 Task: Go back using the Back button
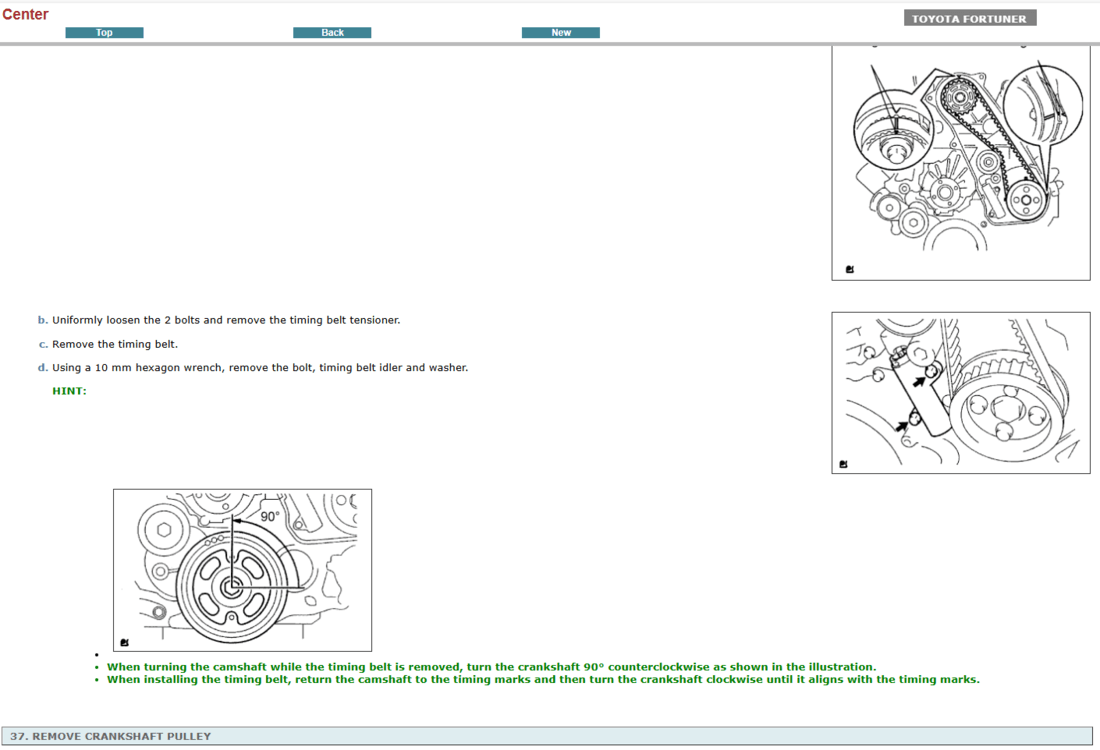(x=332, y=32)
